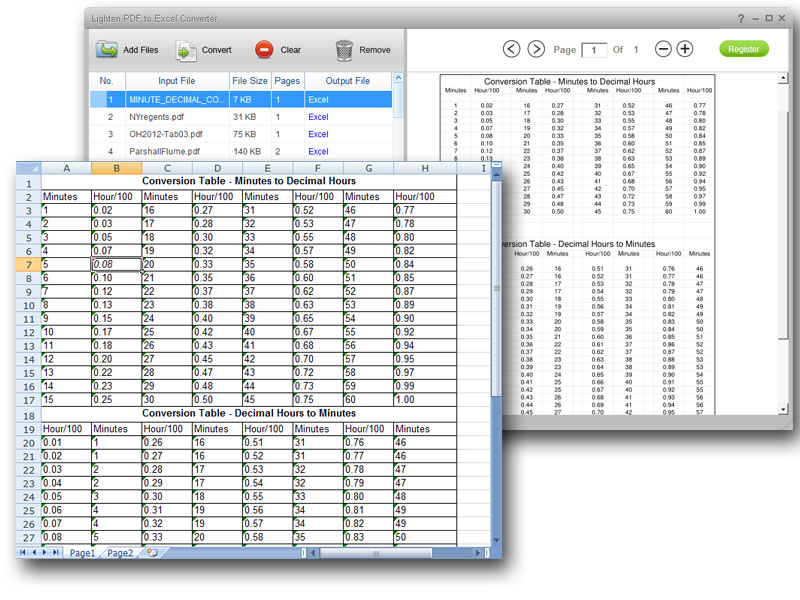Select the MINUTE_DECIMAL_CO file row
Screen dimensions: 800x600
pos(241,99)
